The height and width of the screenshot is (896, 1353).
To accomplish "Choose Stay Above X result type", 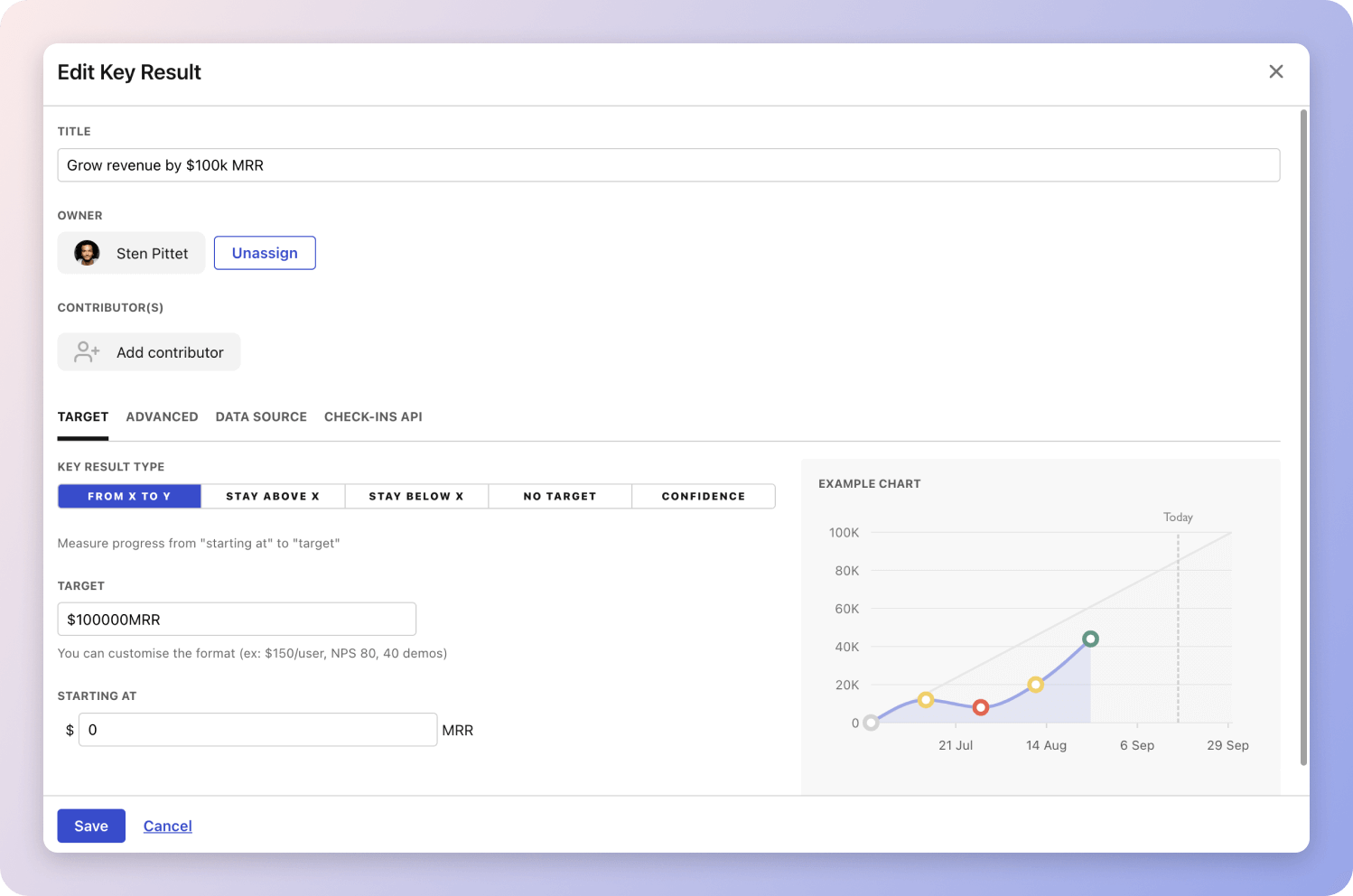I will [273, 496].
